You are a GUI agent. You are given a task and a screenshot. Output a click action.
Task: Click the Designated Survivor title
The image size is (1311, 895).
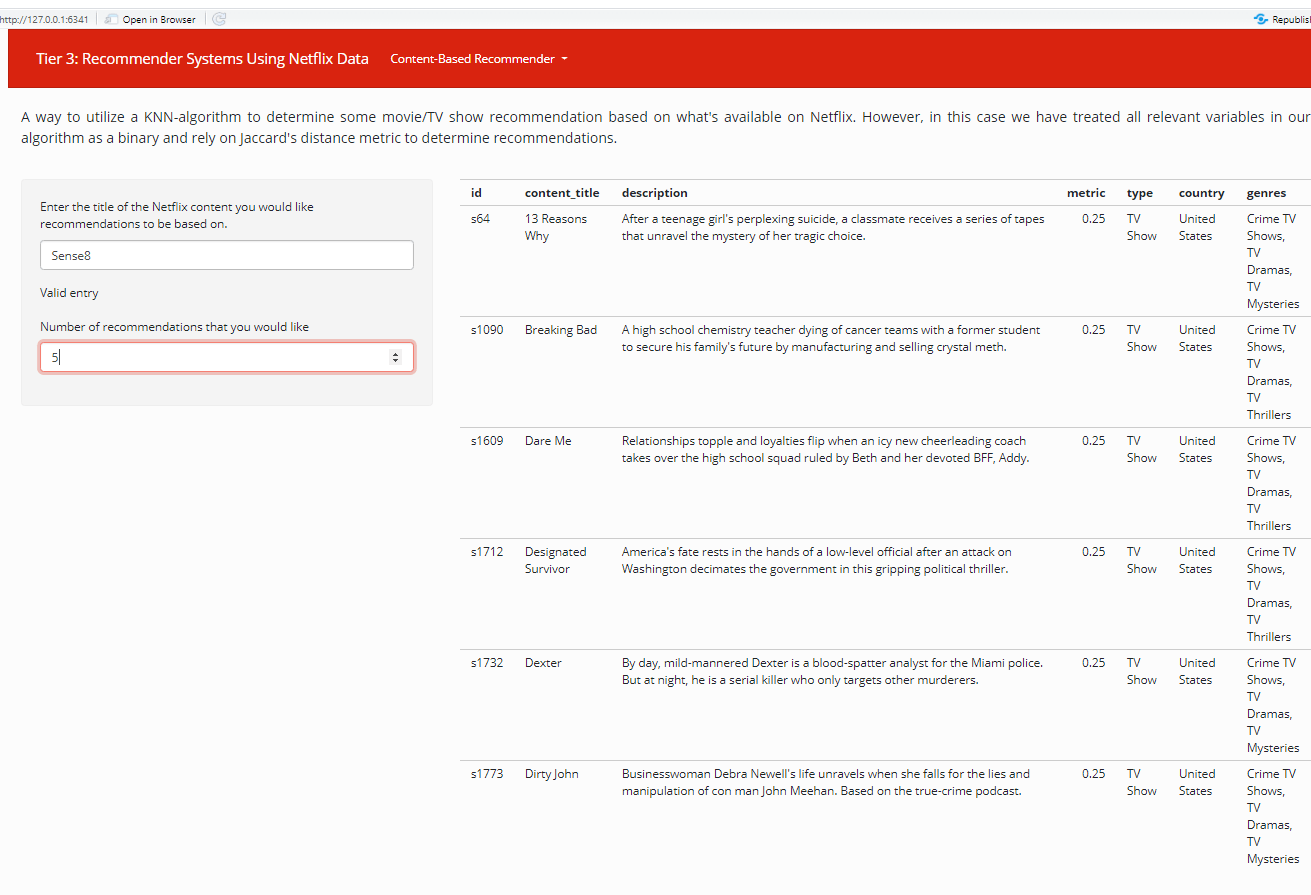coord(556,560)
